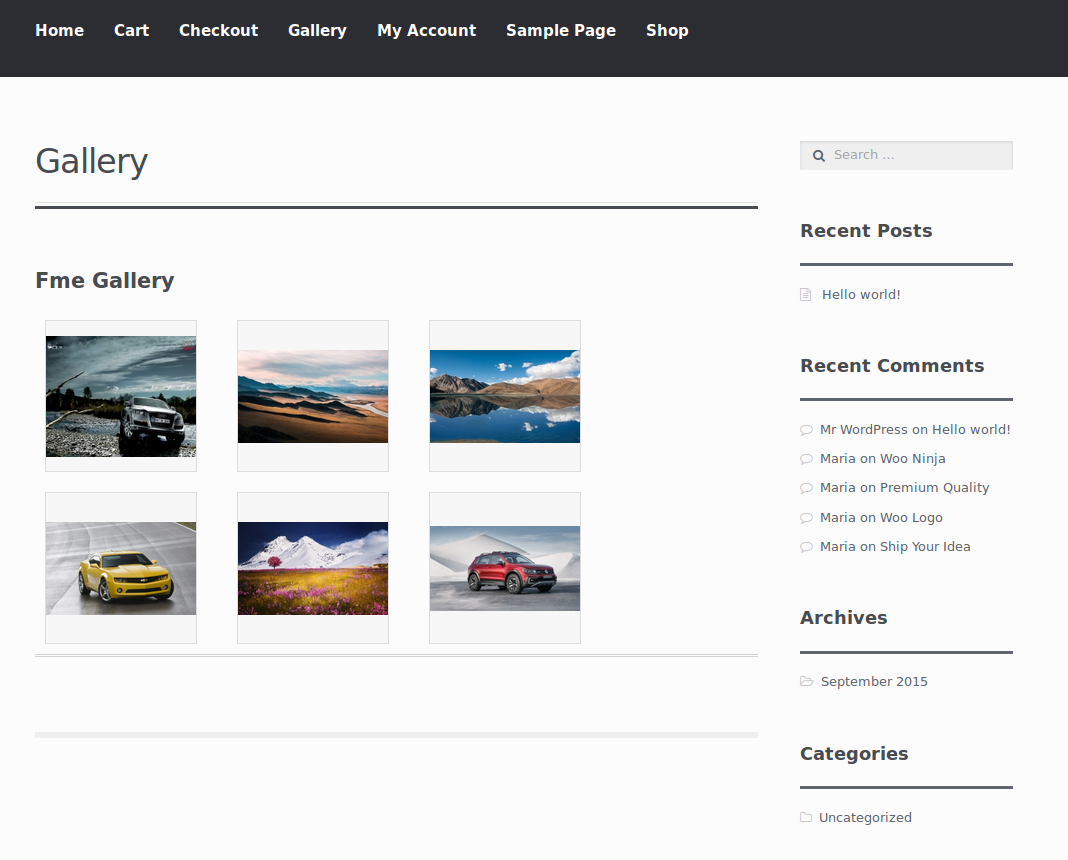The width and height of the screenshot is (1068, 860).
Task: Open the Ship Your Idea comment link
Action: click(x=925, y=547)
